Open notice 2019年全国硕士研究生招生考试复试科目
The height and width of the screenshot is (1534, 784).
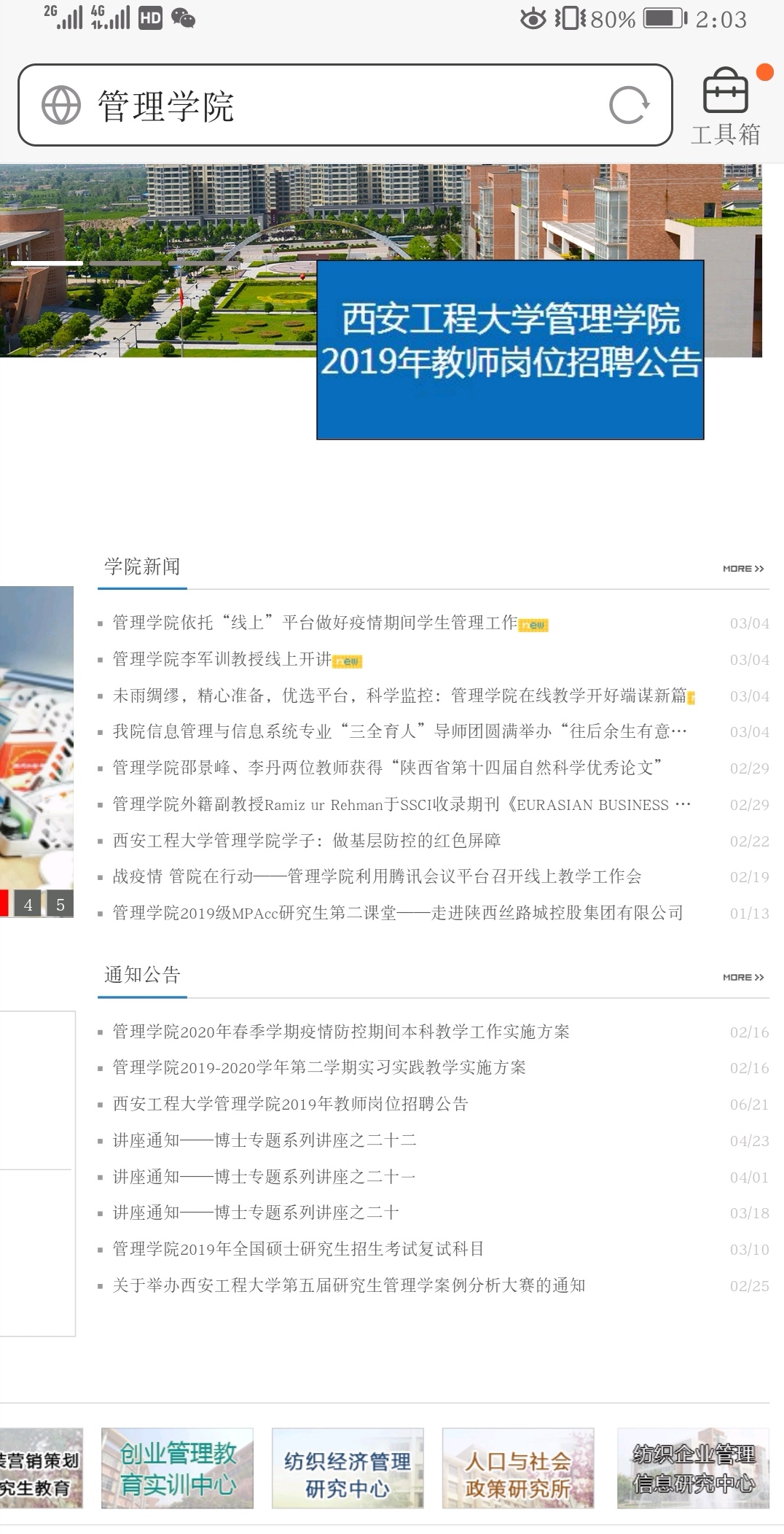[x=298, y=1249]
